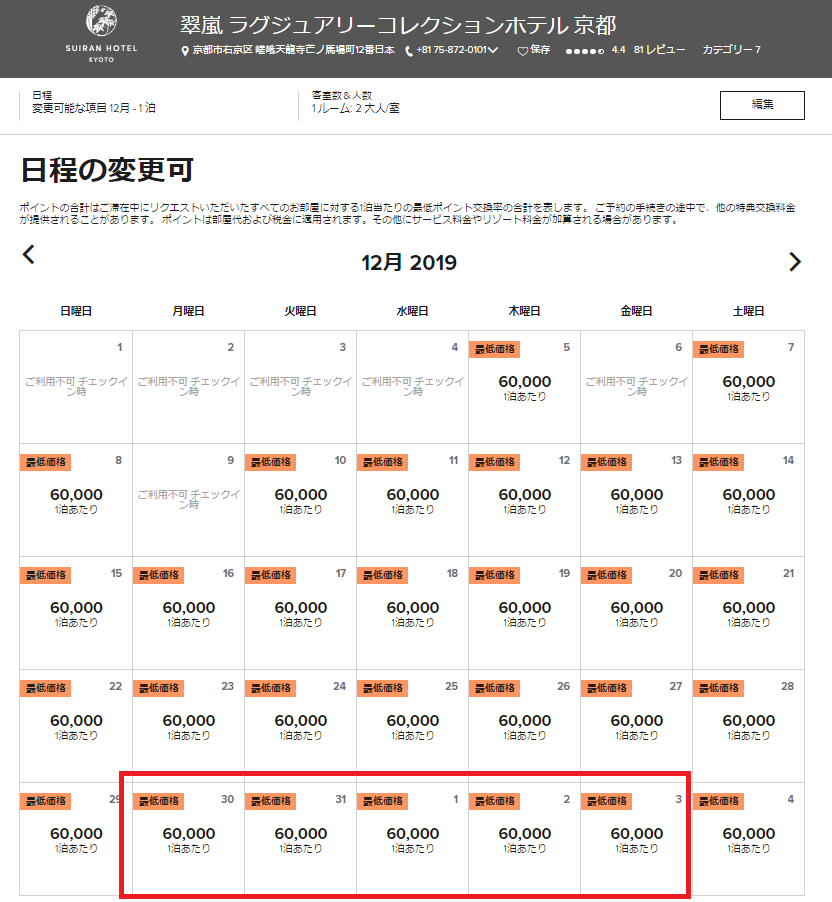Select December 27 date cell

(636, 725)
